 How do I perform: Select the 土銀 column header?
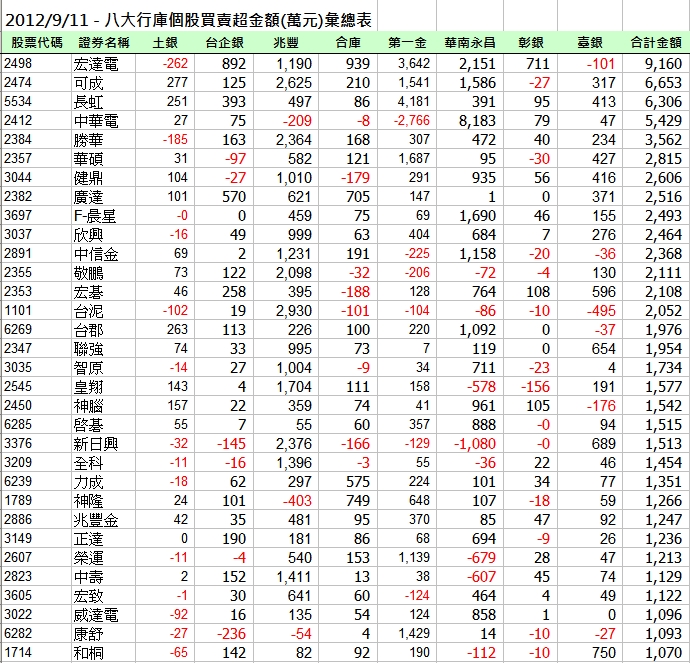click(165, 43)
